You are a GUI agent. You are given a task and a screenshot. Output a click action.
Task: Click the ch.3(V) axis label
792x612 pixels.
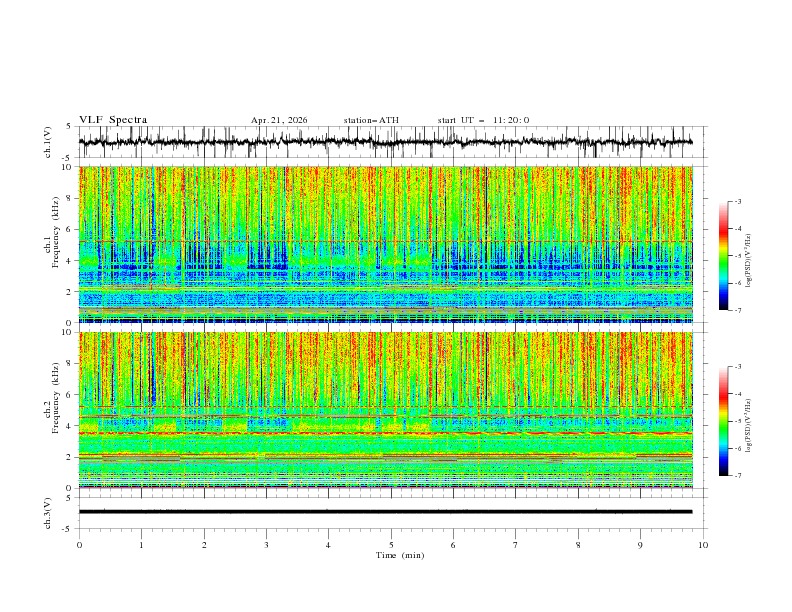(47, 513)
